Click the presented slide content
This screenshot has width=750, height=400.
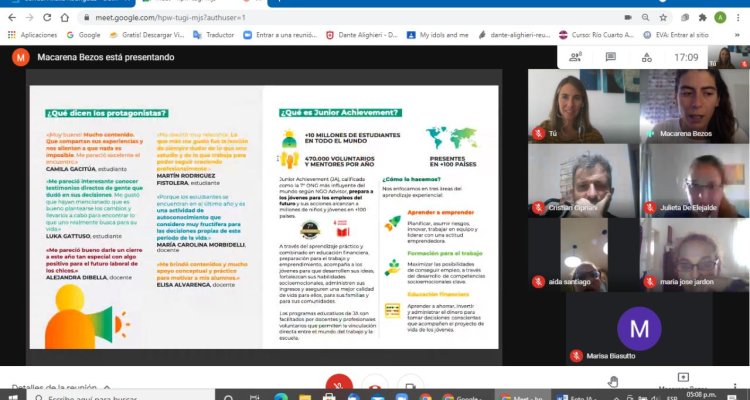(264, 217)
